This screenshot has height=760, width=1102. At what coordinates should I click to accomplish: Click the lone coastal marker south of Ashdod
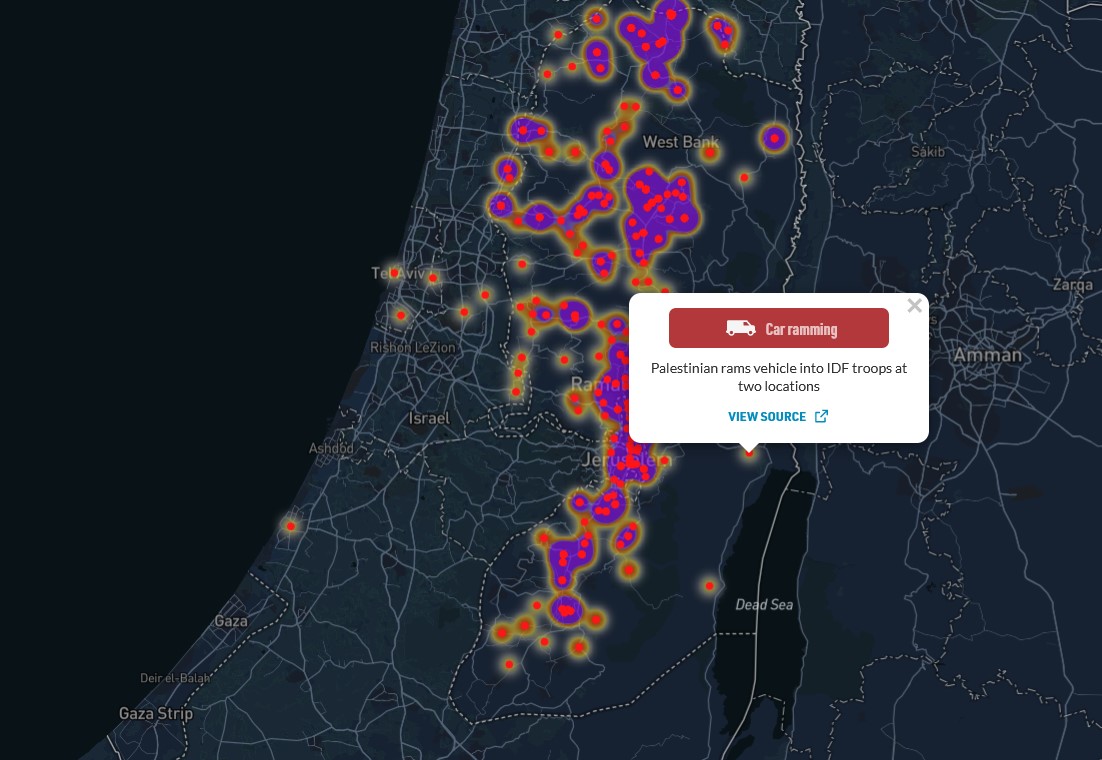[x=291, y=526]
